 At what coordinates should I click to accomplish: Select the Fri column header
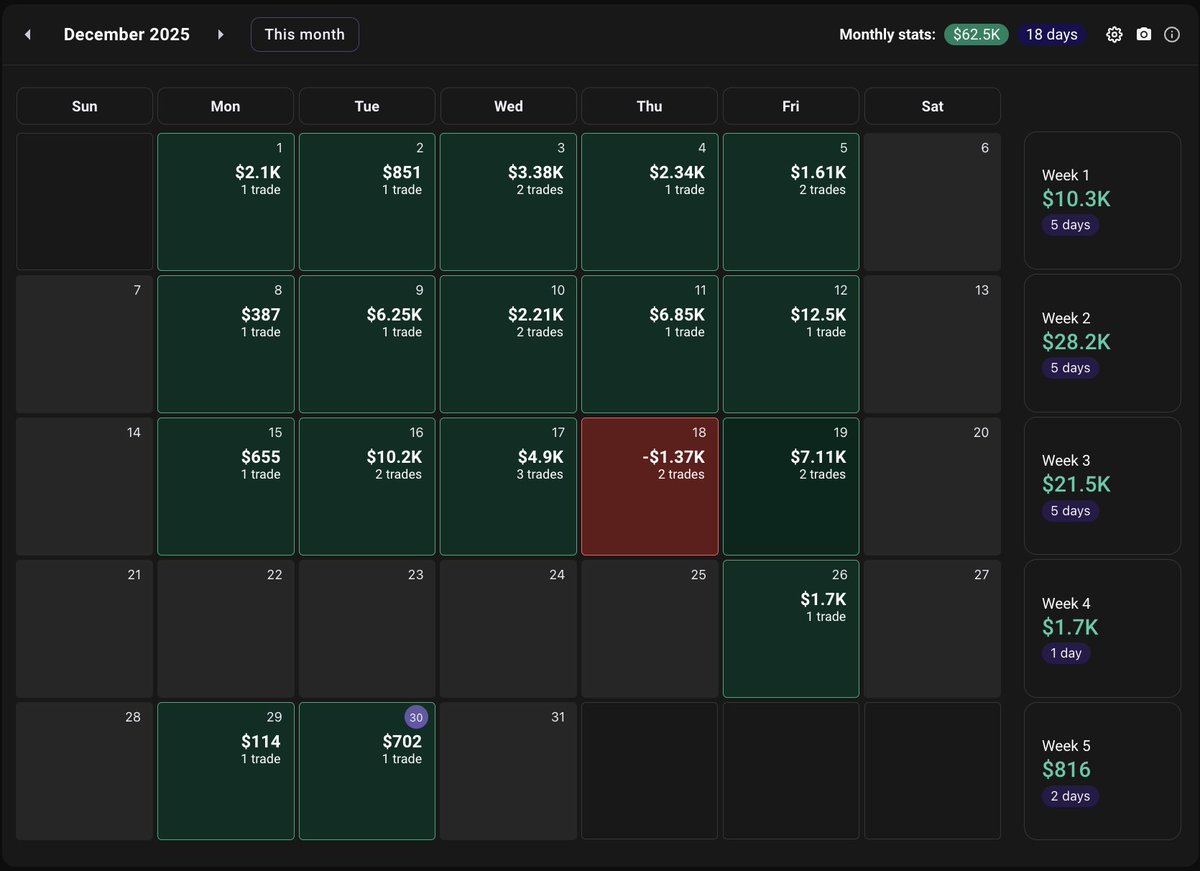pyautogui.click(x=791, y=106)
